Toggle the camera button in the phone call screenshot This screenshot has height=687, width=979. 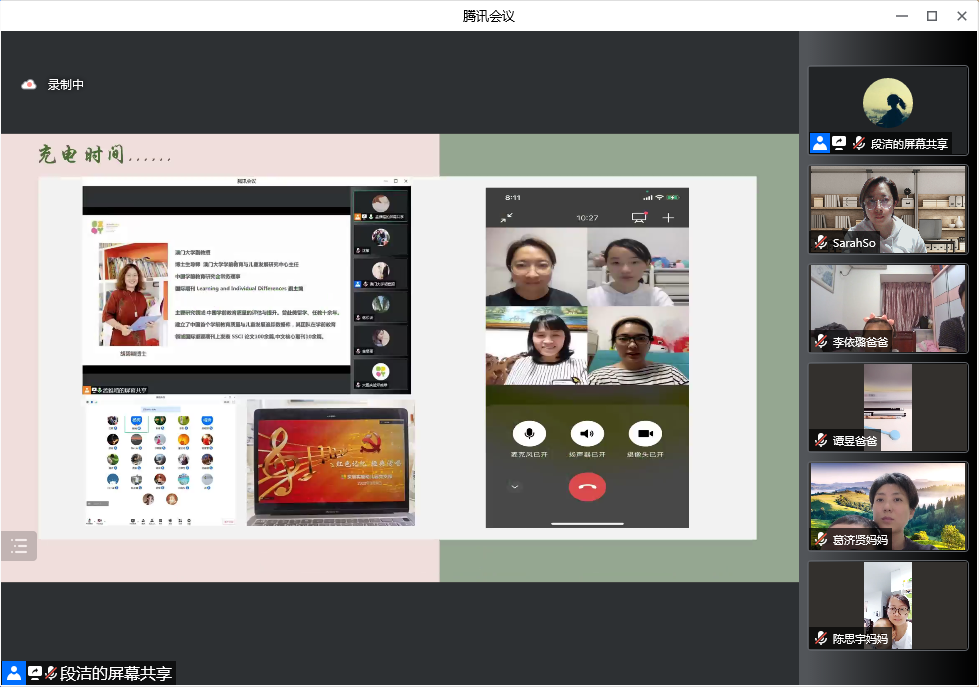[645, 433]
